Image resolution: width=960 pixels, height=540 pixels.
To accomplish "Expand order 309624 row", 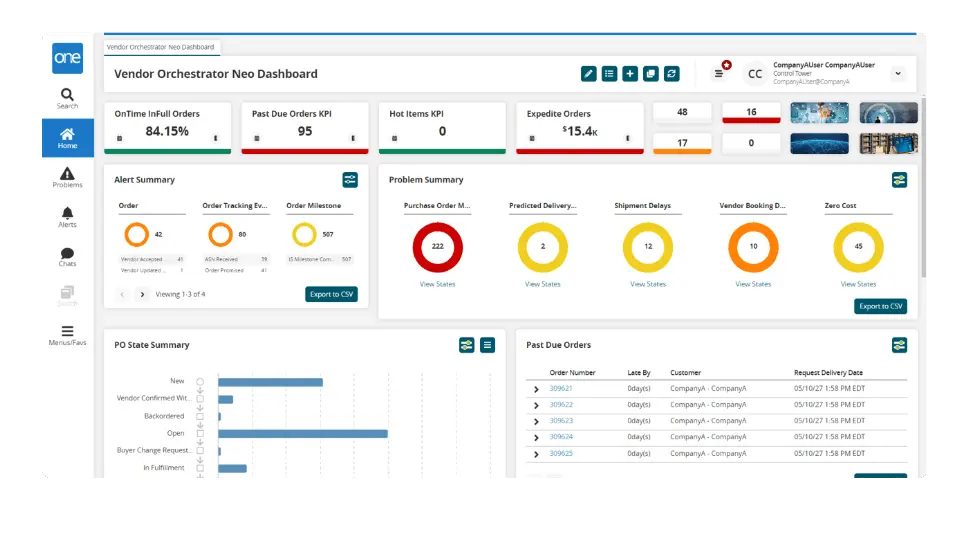I will tap(536, 437).
